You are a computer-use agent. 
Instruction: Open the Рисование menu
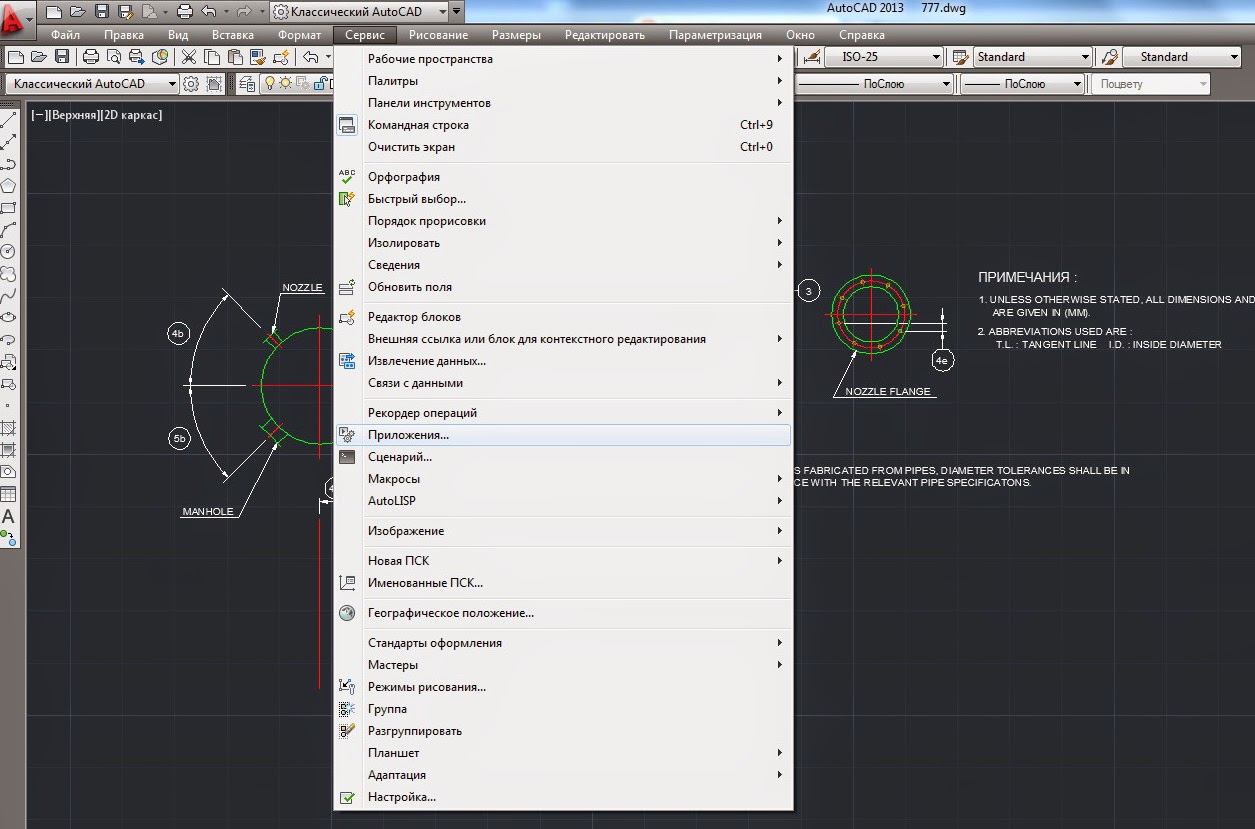(x=438, y=35)
